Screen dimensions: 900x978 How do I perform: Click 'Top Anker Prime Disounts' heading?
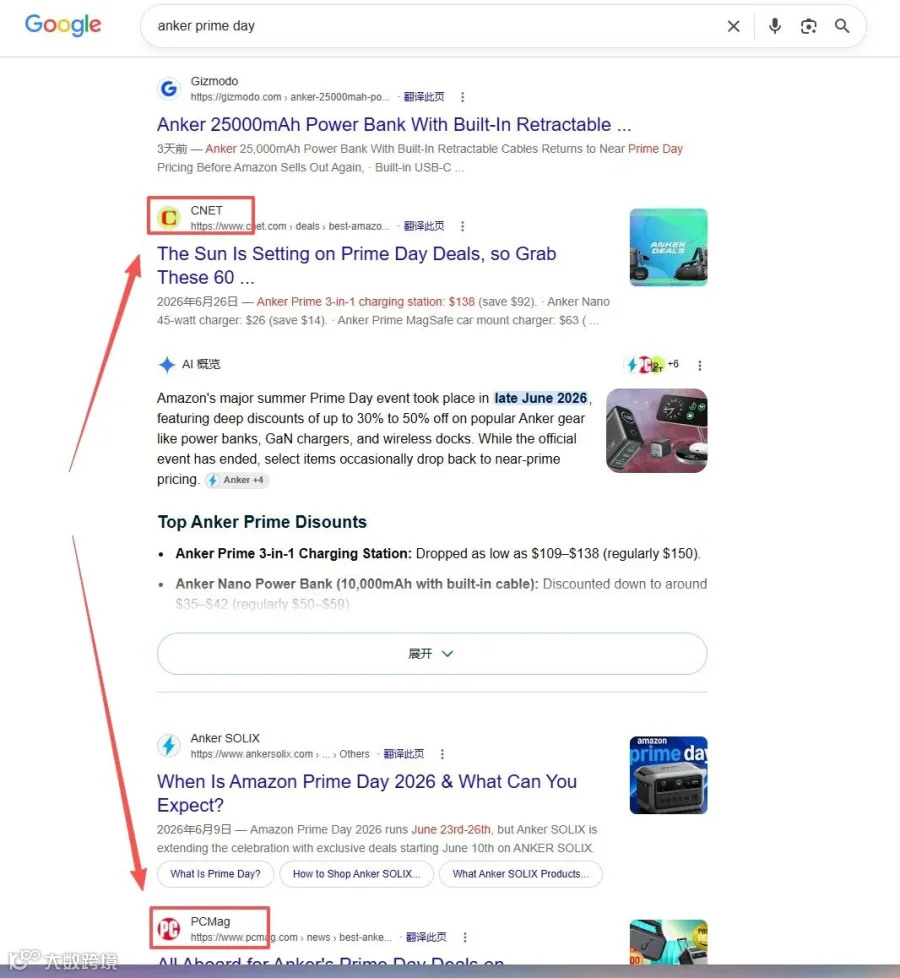(x=262, y=521)
